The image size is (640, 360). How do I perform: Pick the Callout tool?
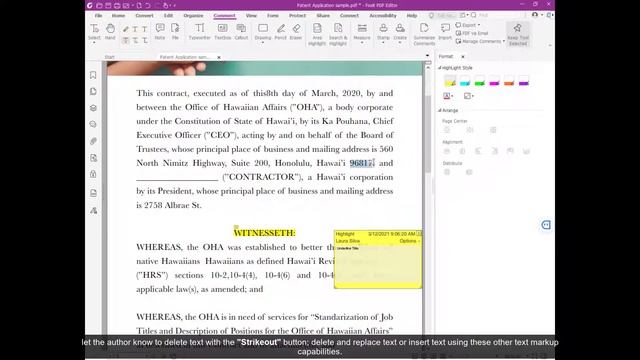coord(241,32)
